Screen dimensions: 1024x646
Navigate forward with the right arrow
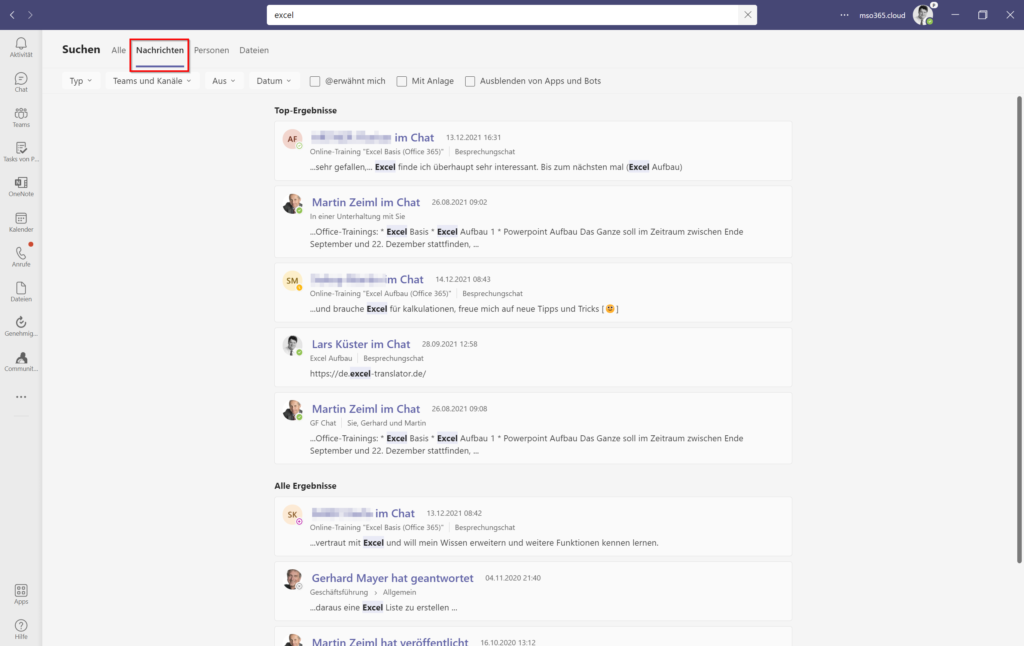coord(30,15)
